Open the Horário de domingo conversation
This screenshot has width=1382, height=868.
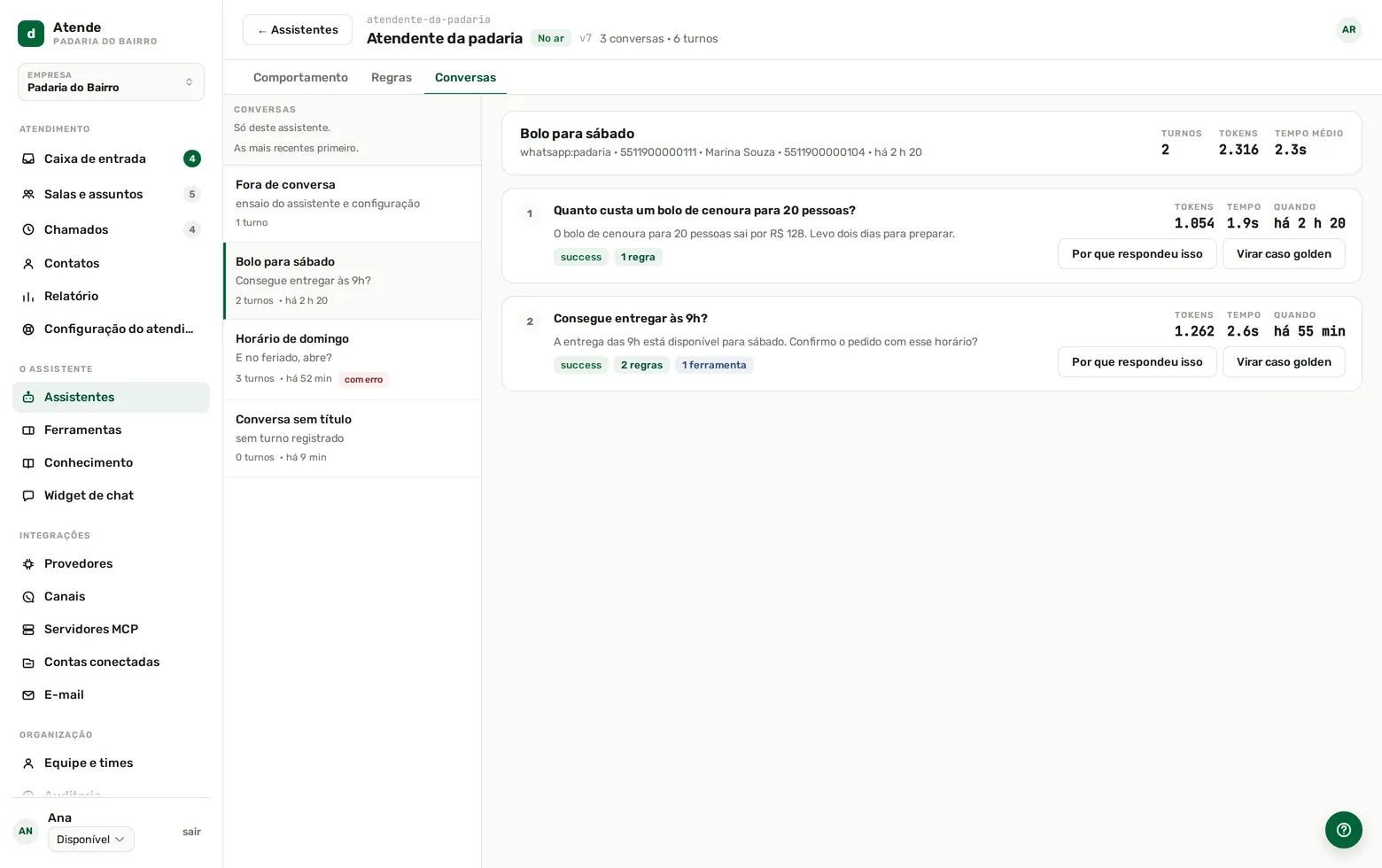pos(353,359)
